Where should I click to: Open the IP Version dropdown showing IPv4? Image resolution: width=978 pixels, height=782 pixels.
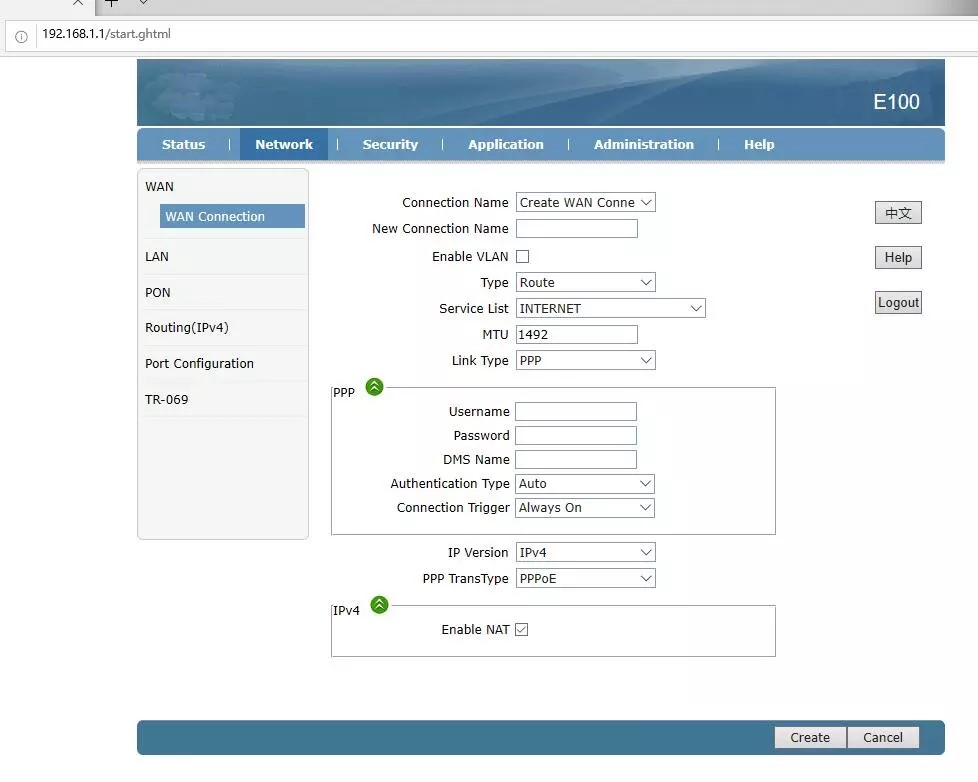point(586,553)
